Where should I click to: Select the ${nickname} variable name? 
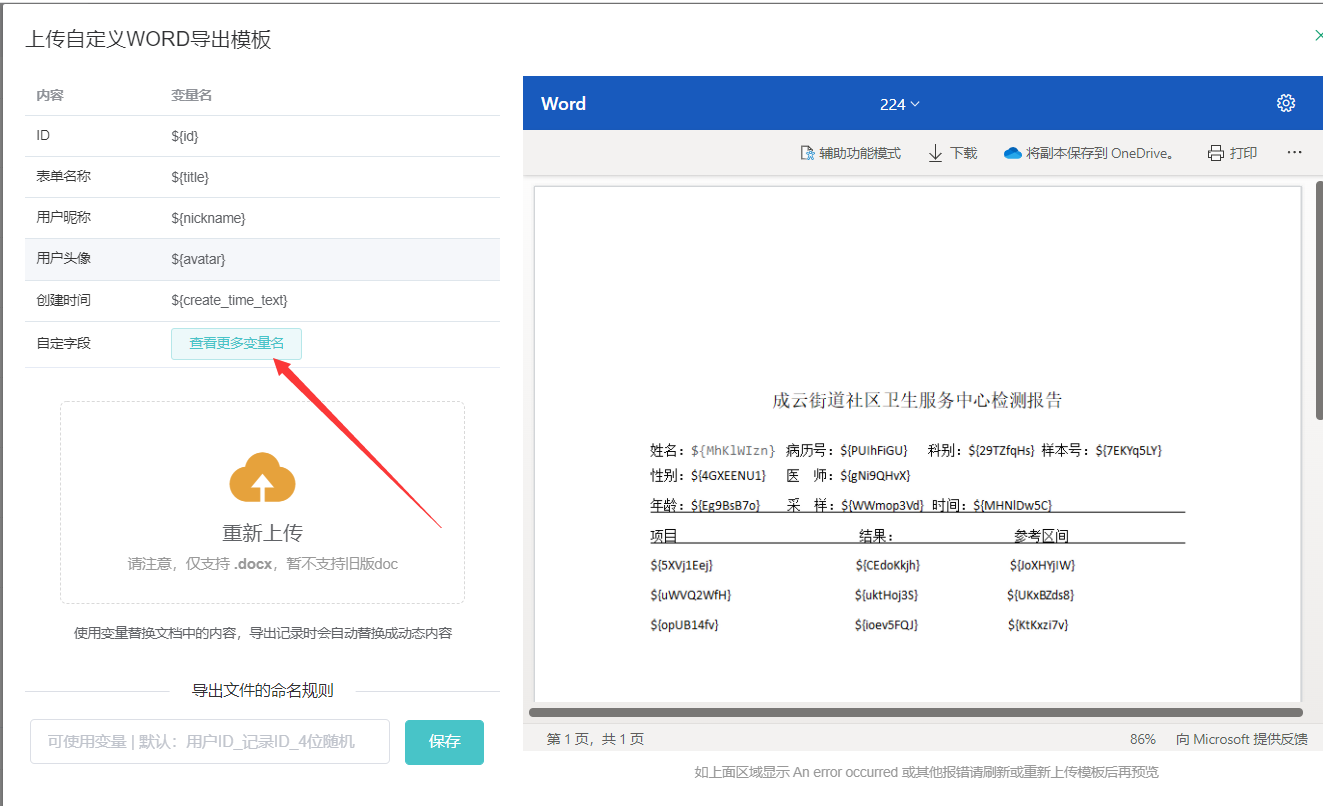tap(208, 218)
